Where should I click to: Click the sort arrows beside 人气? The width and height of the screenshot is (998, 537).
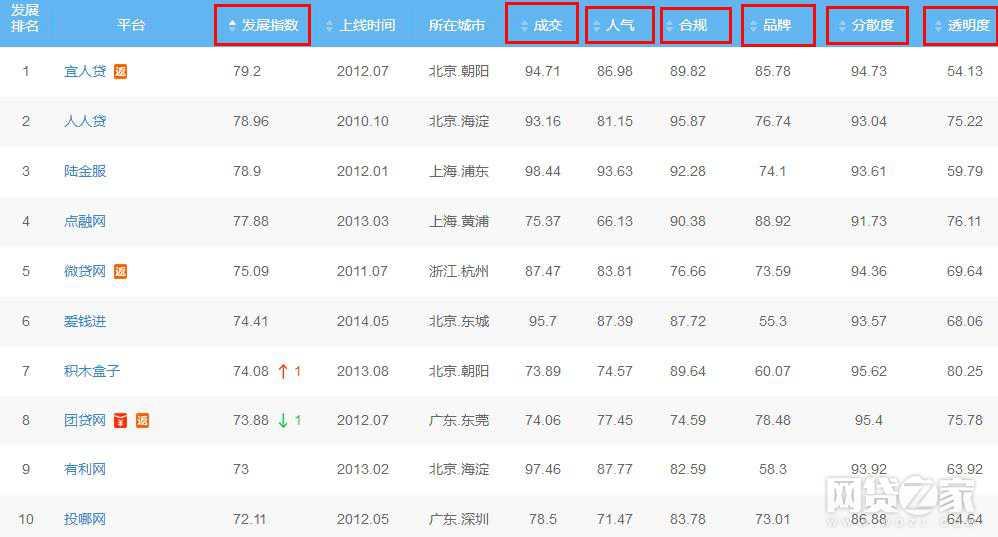click(x=596, y=25)
